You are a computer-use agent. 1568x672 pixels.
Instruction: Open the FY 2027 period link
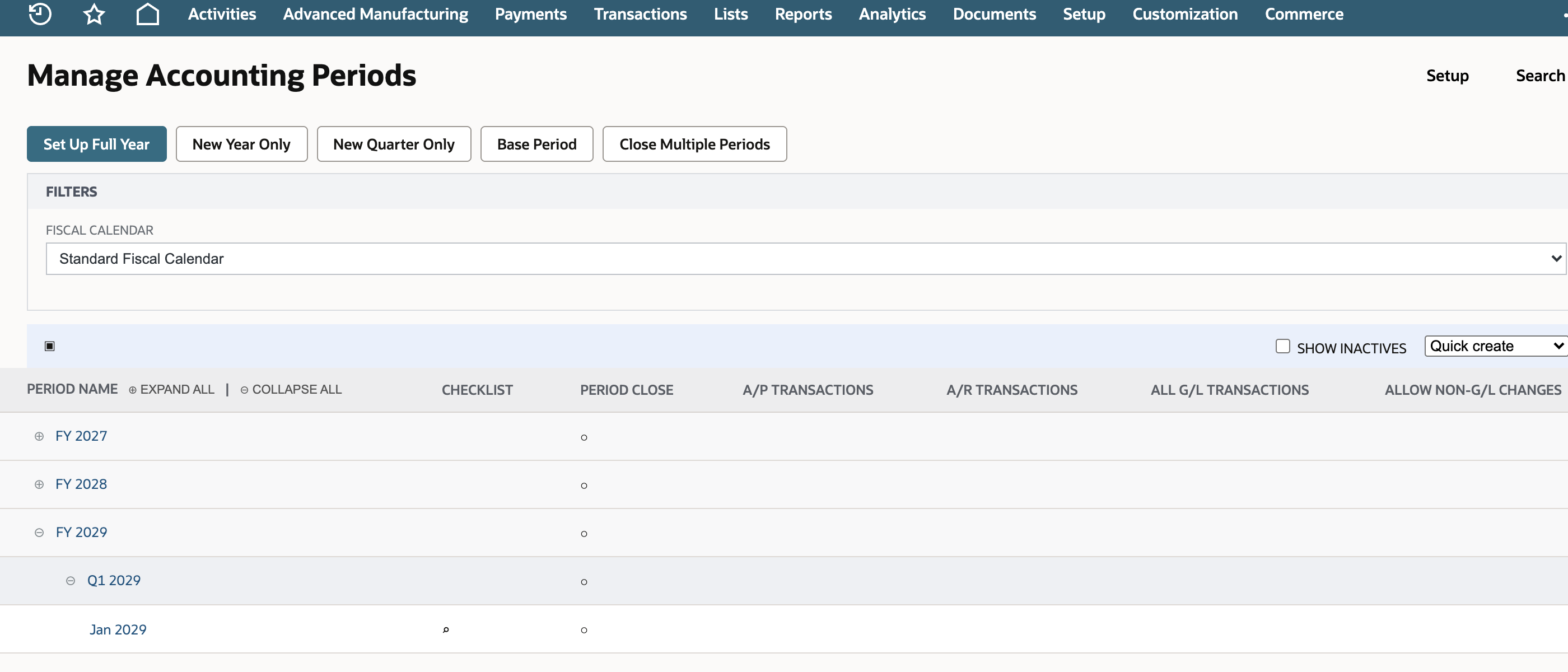coord(81,436)
